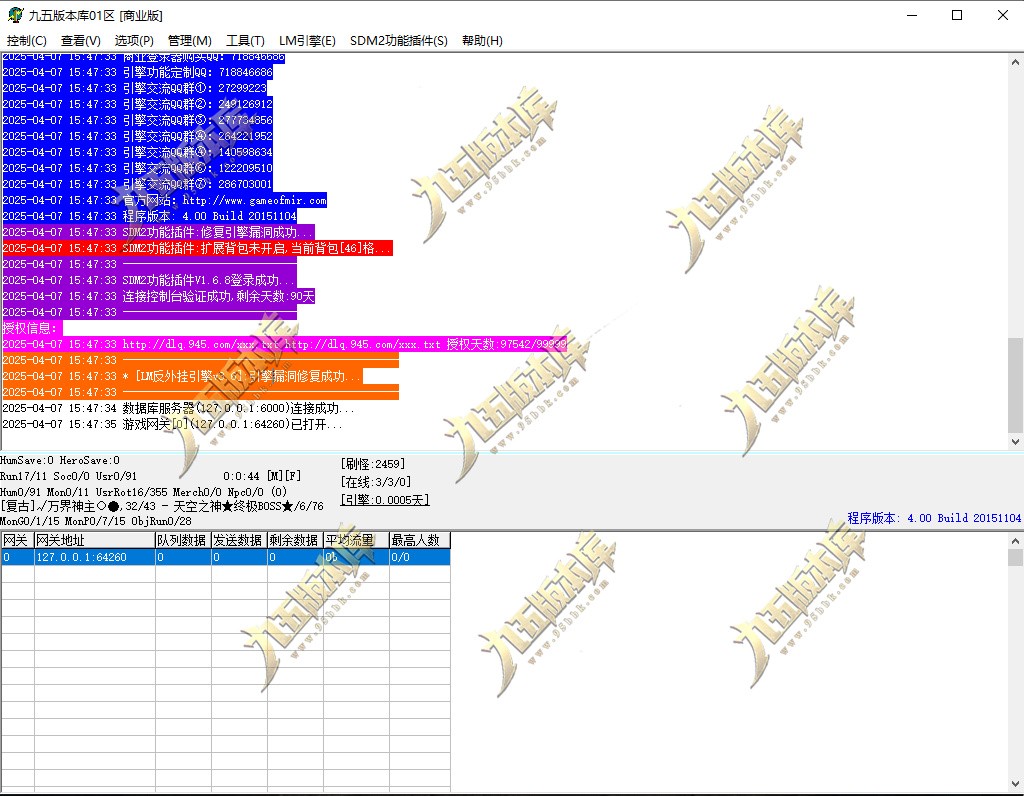Click log line 引擎交流QQ群②: 249126912

pos(137,104)
